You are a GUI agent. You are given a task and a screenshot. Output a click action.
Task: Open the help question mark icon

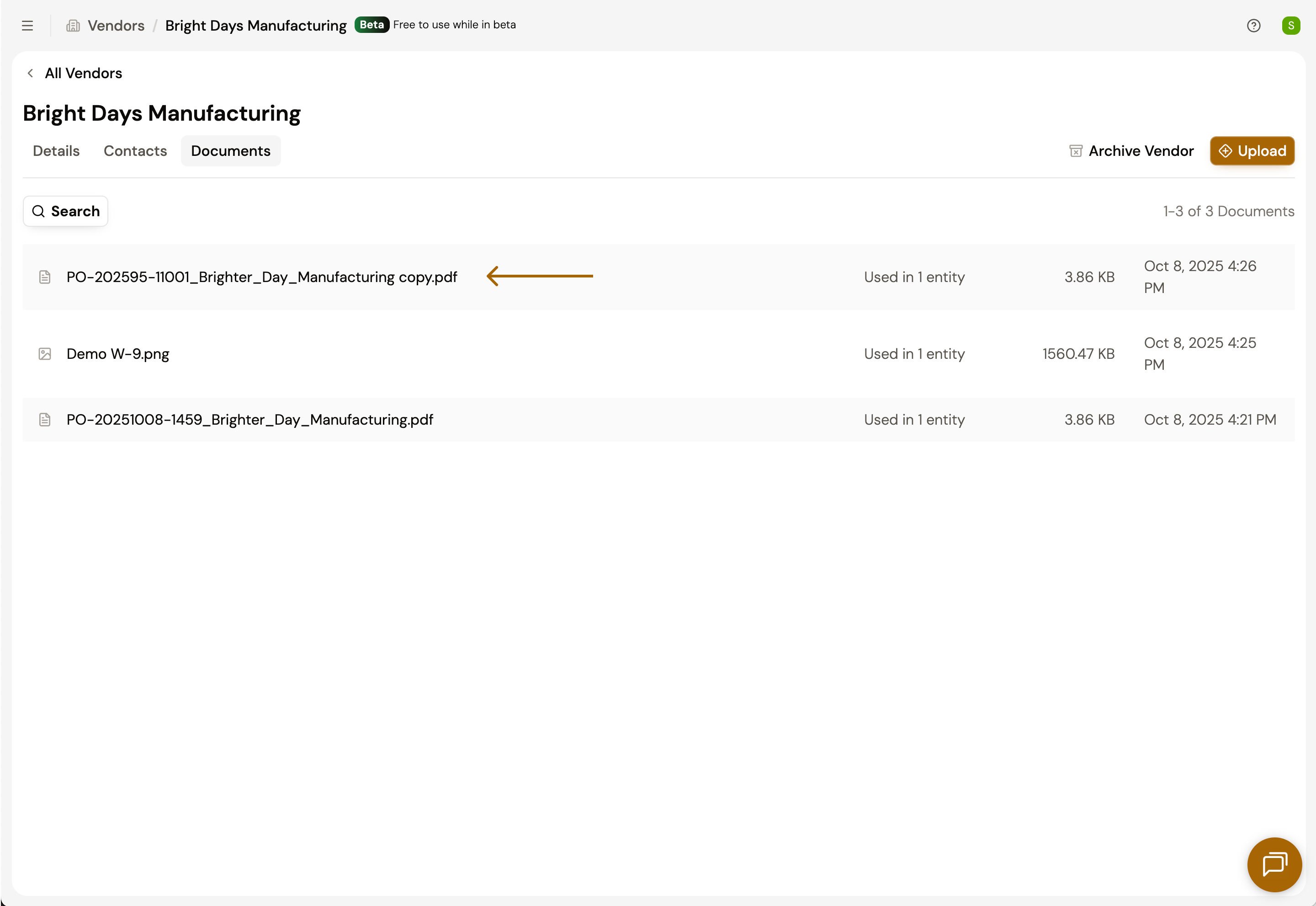click(1253, 26)
